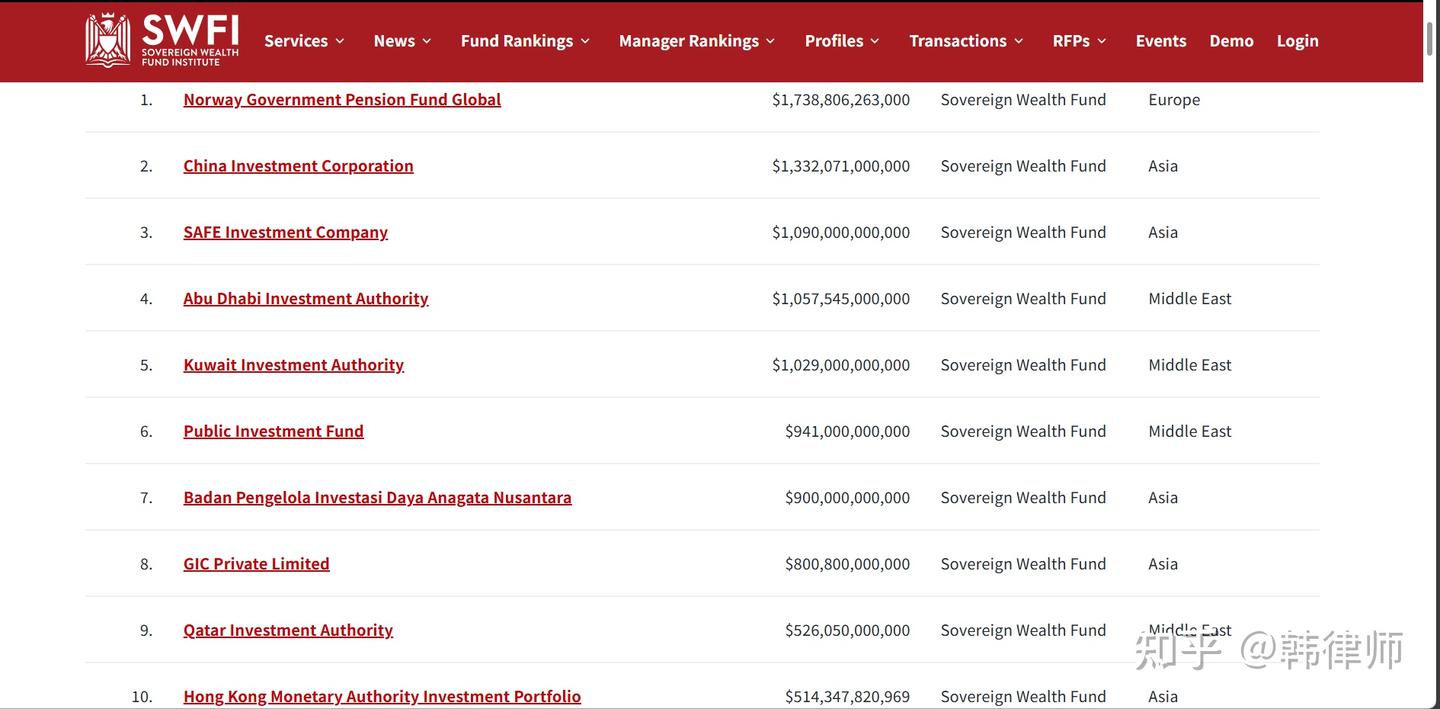Expand the Fund Rankings chevron
Screen dimensions: 1440x709
(x=584, y=41)
